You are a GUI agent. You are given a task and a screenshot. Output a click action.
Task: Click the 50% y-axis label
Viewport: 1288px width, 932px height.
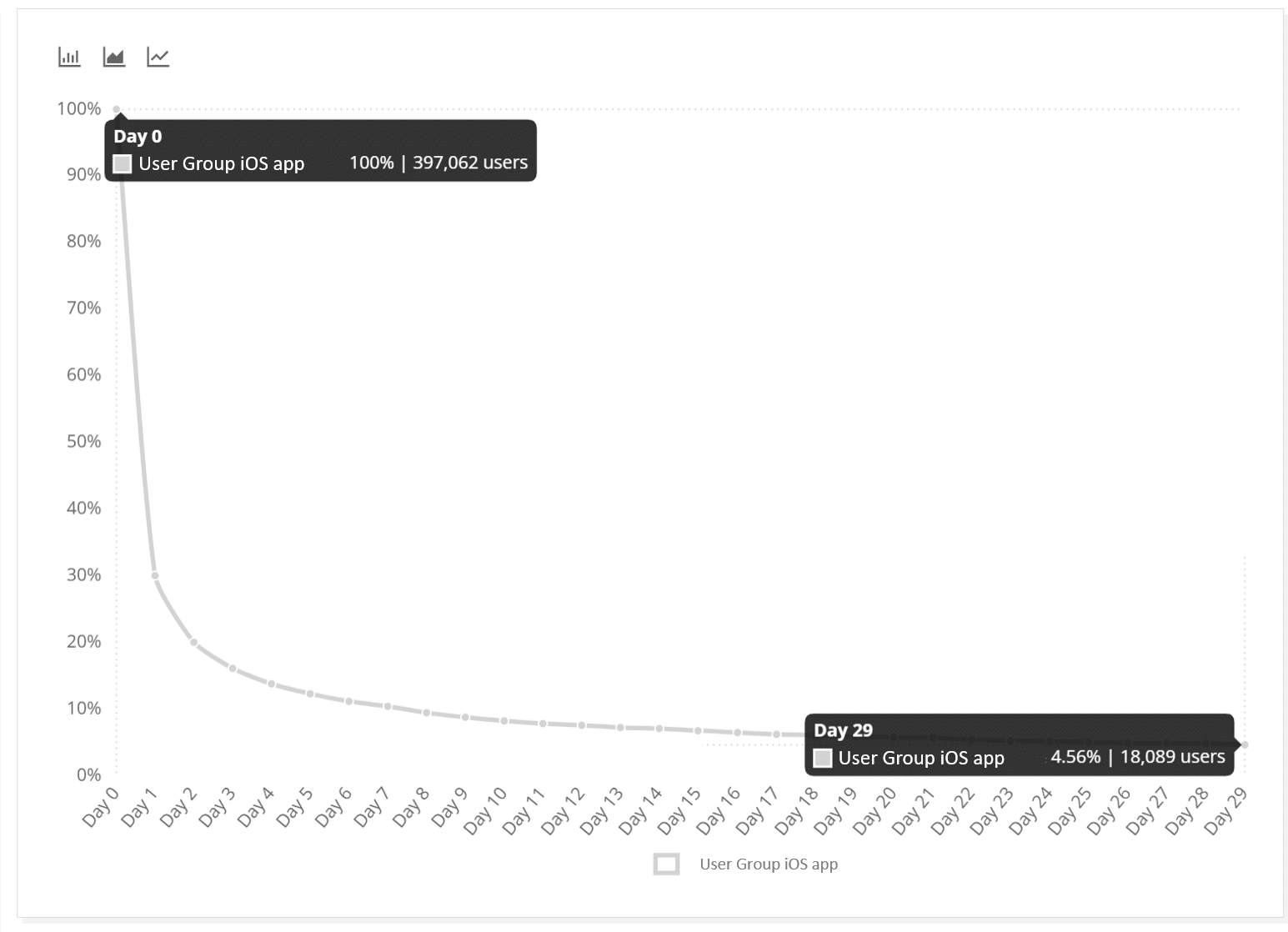point(83,441)
